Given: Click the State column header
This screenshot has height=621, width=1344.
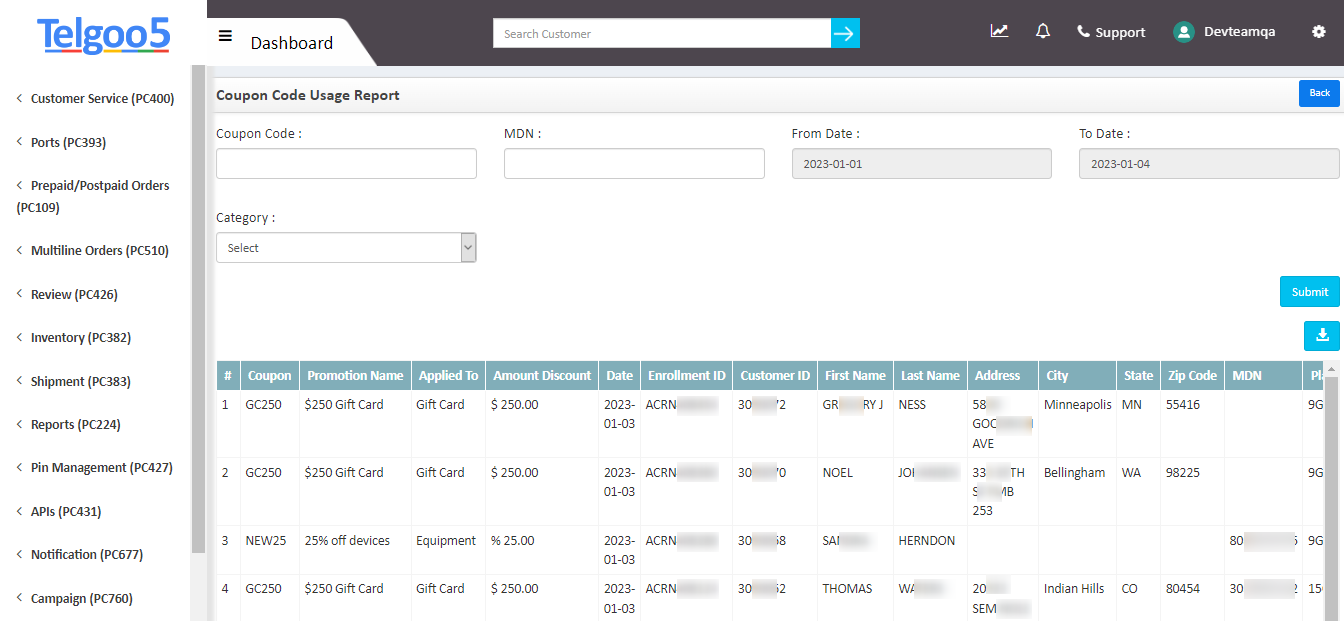Looking at the screenshot, I should (x=1139, y=376).
